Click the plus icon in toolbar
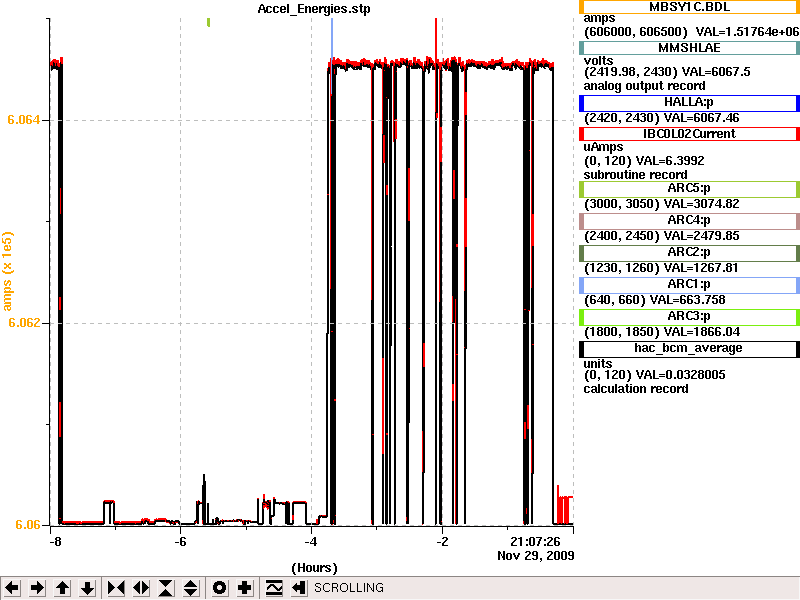The image size is (800, 600). (x=244, y=588)
